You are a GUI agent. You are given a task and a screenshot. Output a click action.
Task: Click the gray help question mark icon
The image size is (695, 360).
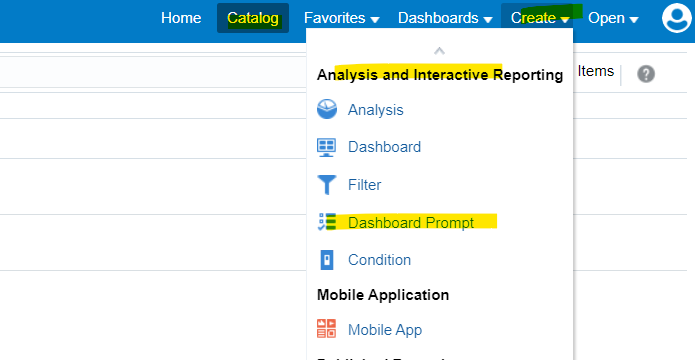[646, 74]
